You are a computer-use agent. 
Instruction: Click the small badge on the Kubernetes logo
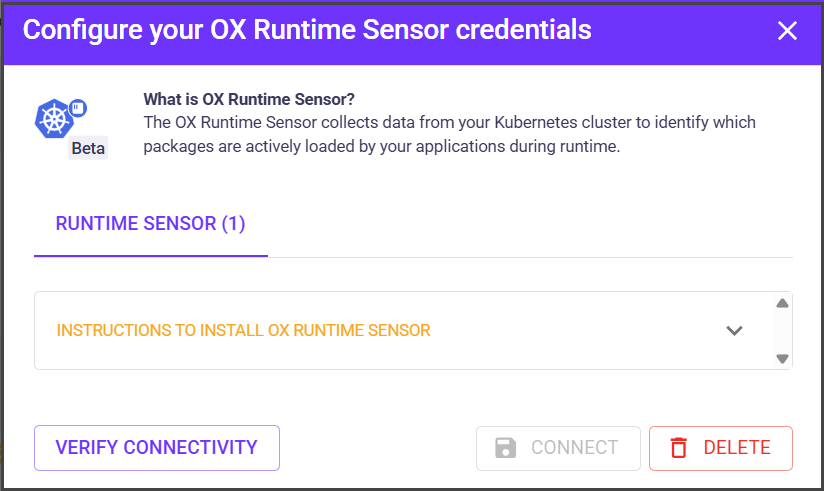pyautogui.click(x=79, y=106)
